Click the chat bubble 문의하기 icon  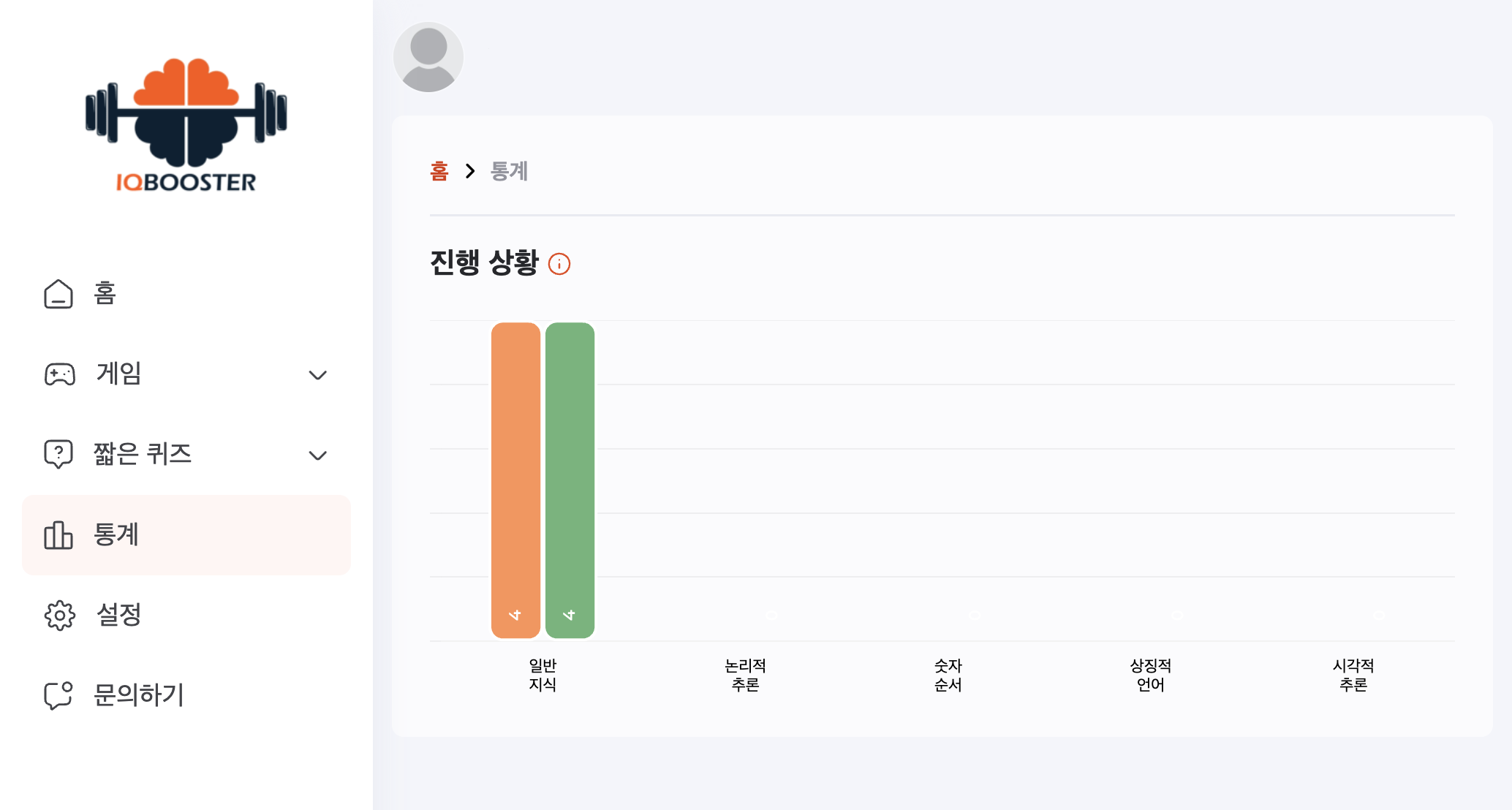pos(58,695)
